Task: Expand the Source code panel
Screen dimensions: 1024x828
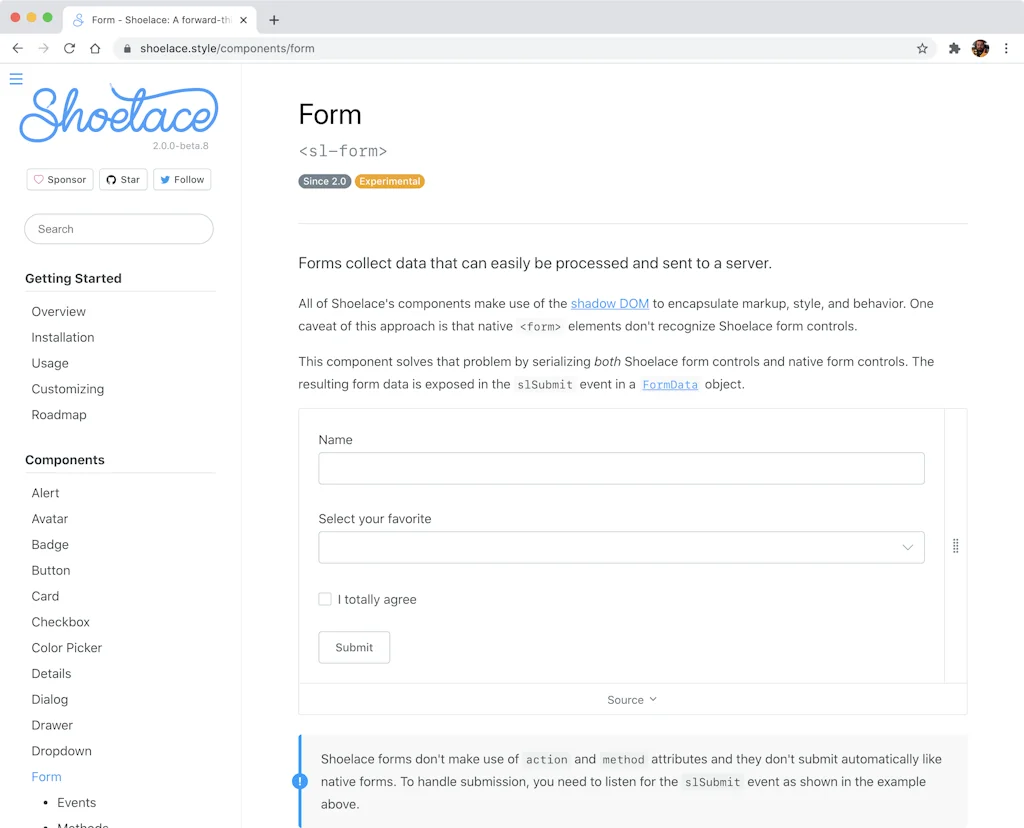Action: 631,700
